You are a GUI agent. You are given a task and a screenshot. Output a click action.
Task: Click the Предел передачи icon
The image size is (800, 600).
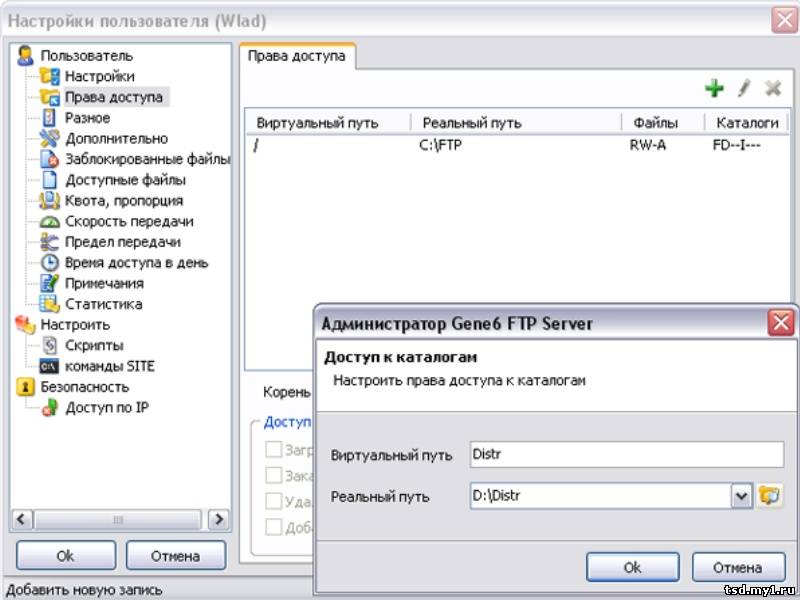[49, 242]
